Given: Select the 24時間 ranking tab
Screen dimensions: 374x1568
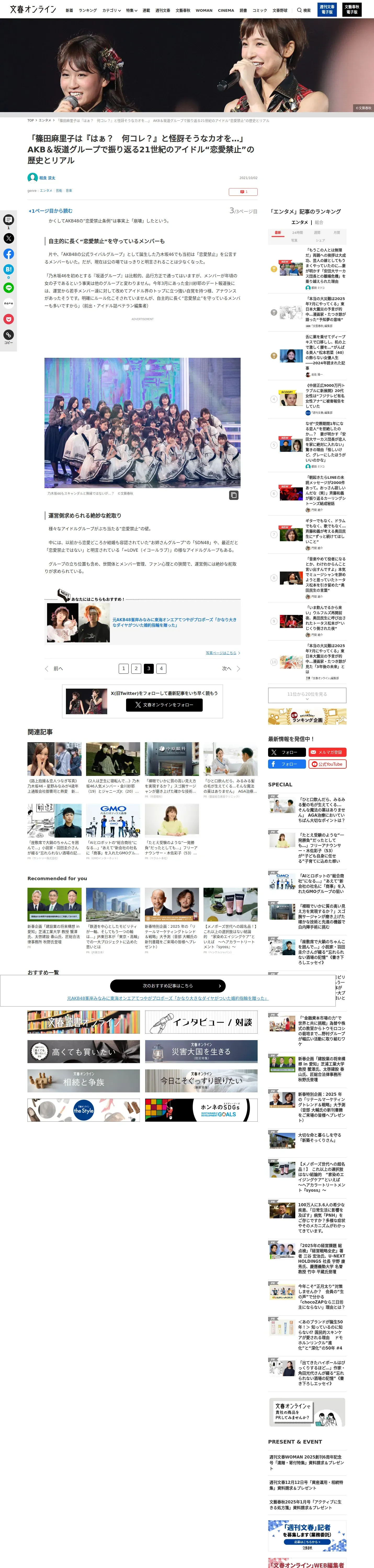Looking at the screenshot, I should 297,233.
